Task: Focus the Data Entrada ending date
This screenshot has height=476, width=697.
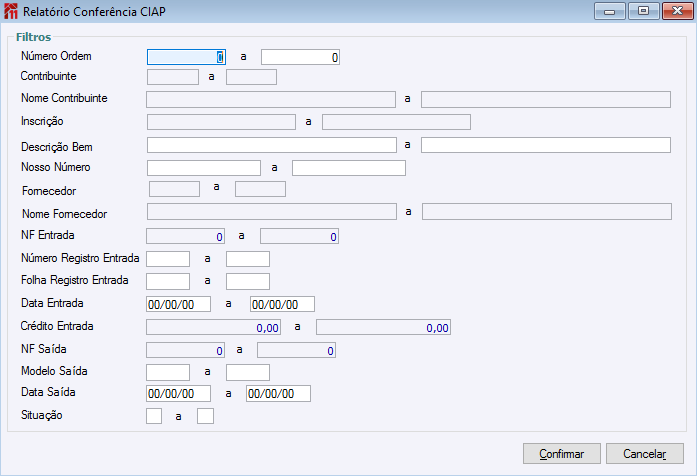Action: (x=282, y=304)
